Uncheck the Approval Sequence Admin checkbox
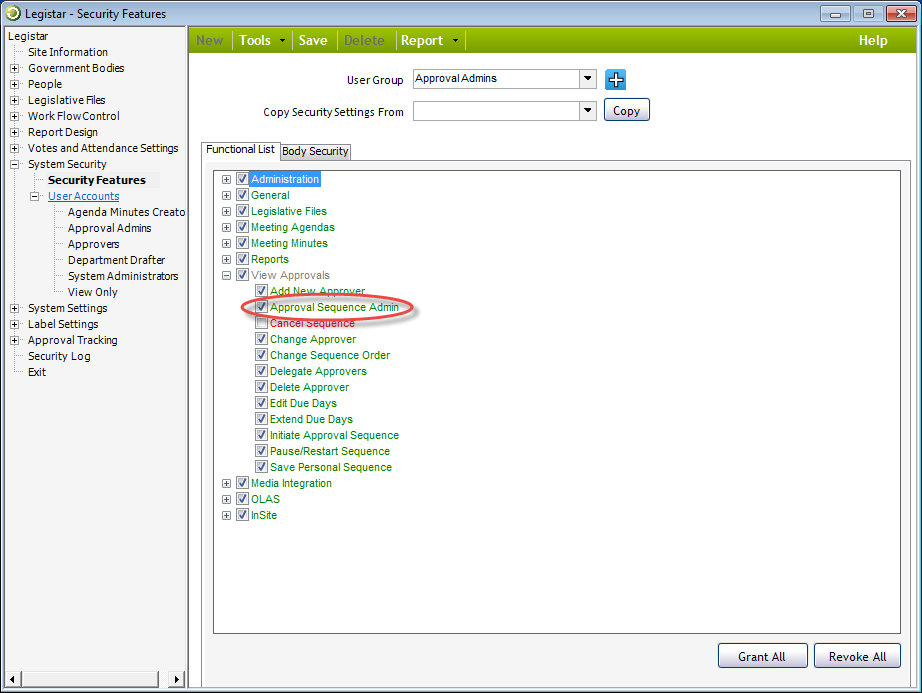Viewport: 922px width, 693px height. 262,307
